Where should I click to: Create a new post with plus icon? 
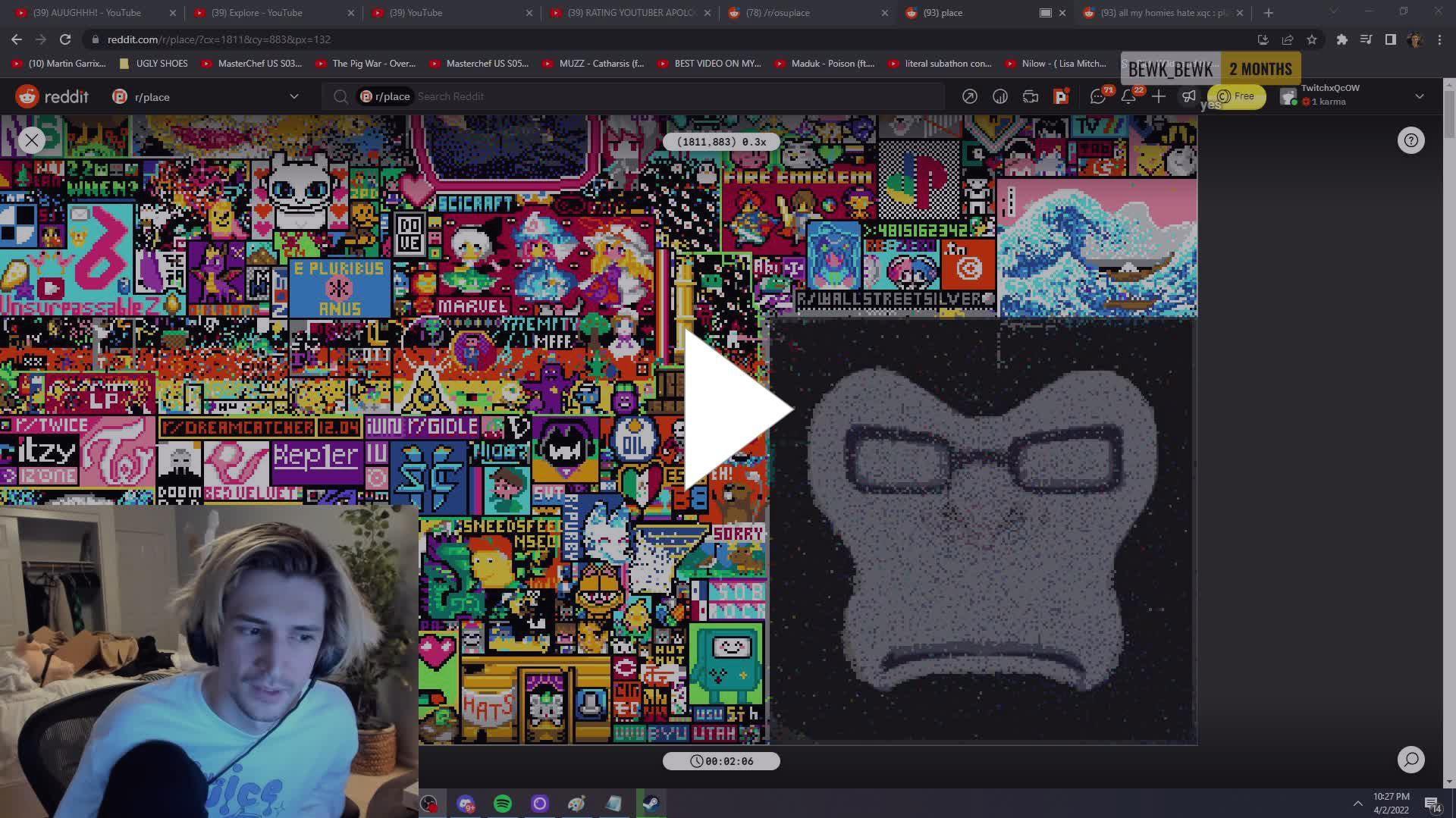click(1158, 96)
